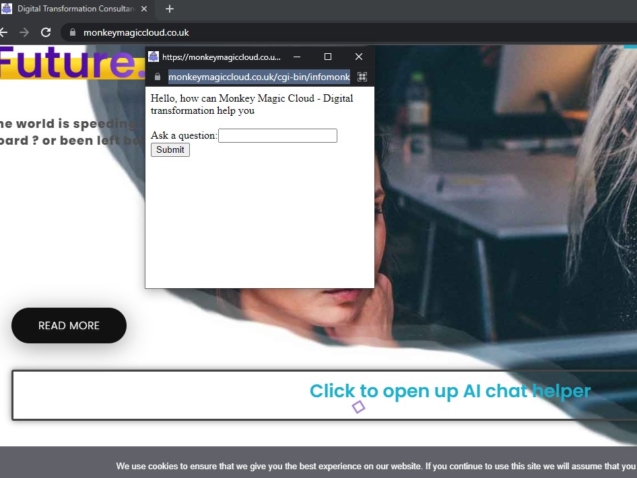
Task: Focus the Ask a question text field
Action: [277, 136]
